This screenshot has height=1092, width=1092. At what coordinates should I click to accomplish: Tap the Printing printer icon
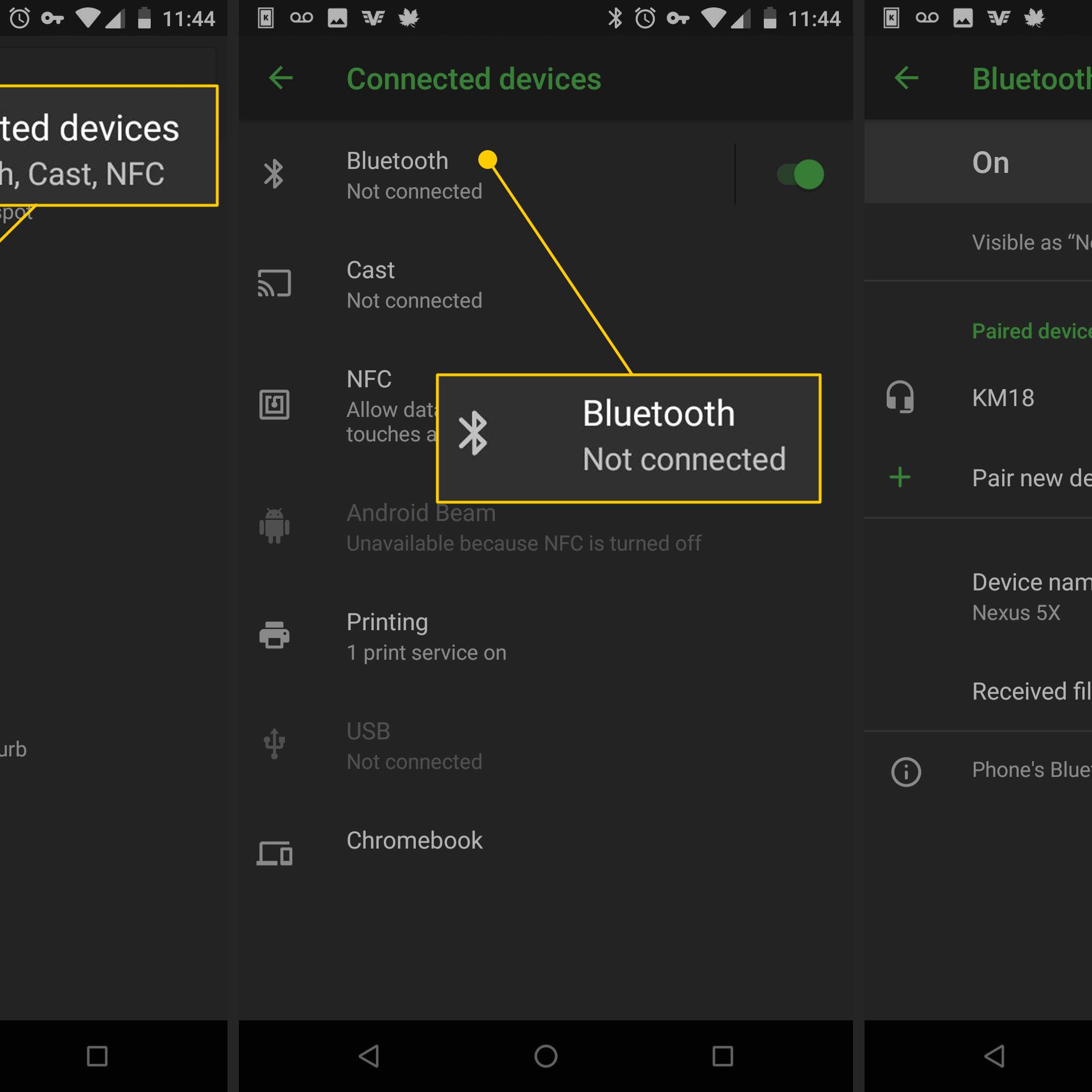274,635
